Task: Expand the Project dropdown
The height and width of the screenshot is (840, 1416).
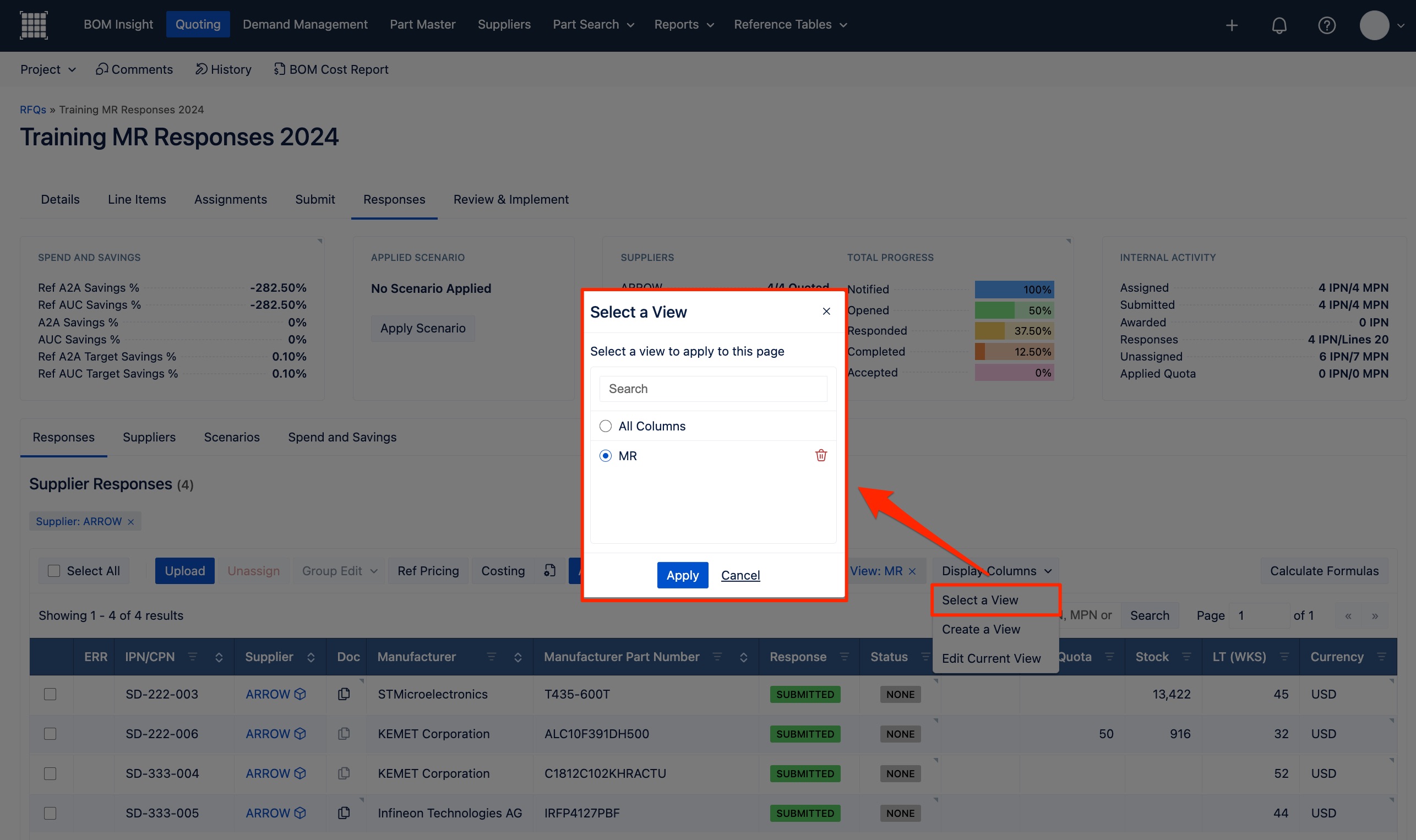Action: [48, 69]
